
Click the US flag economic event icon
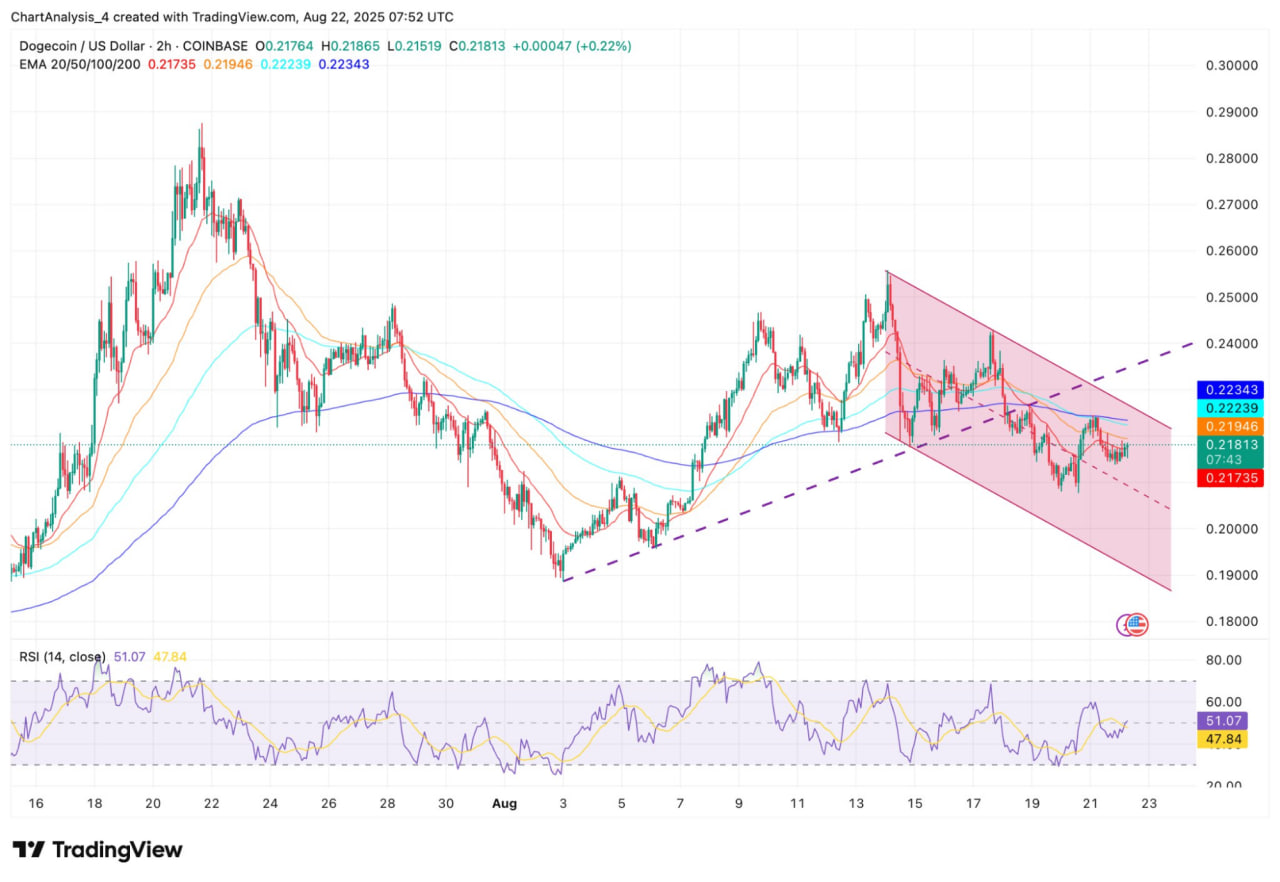[1138, 625]
